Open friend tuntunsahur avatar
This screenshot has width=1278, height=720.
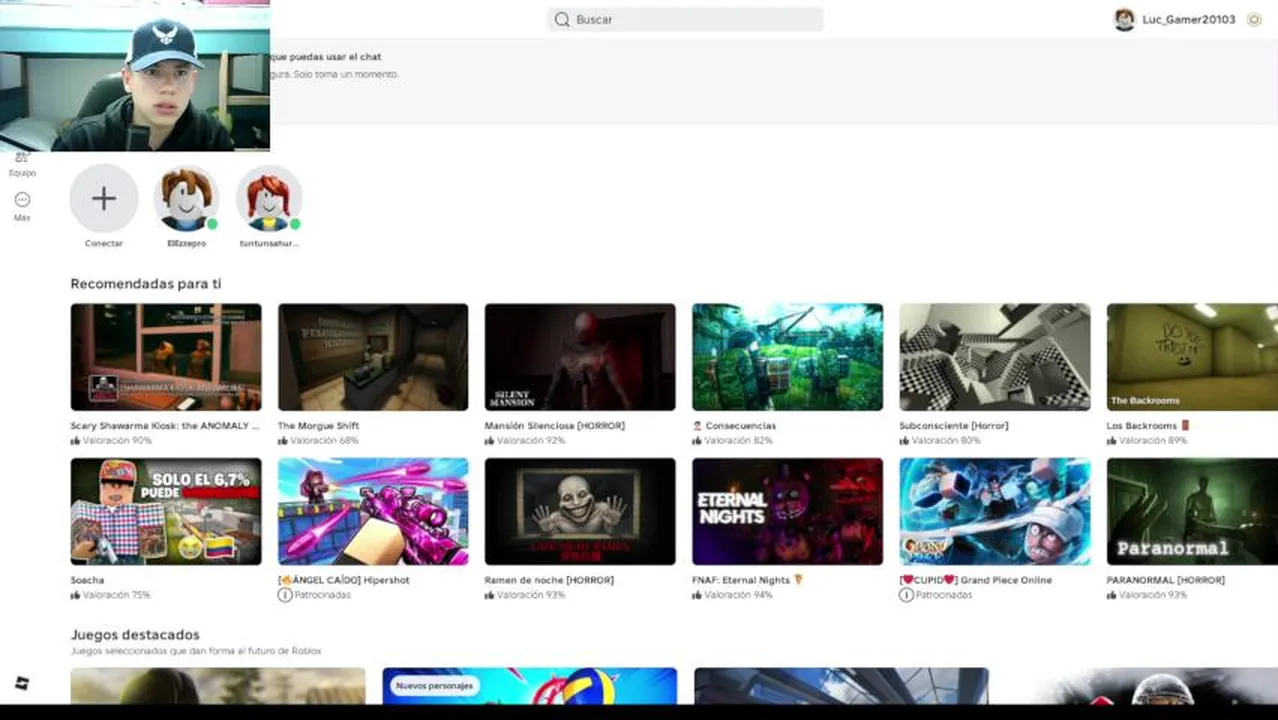269,198
